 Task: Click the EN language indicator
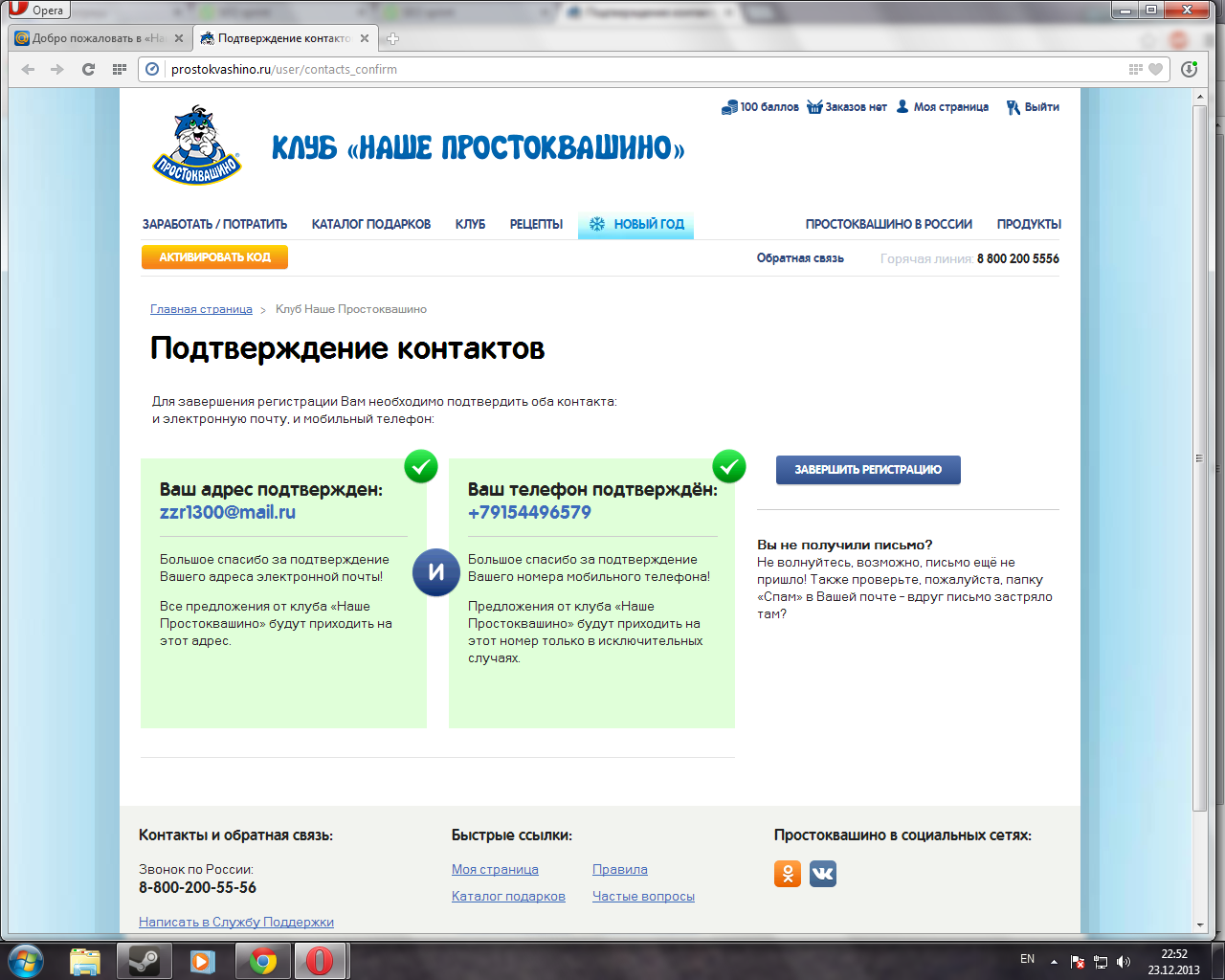pyautogui.click(x=1027, y=959)
